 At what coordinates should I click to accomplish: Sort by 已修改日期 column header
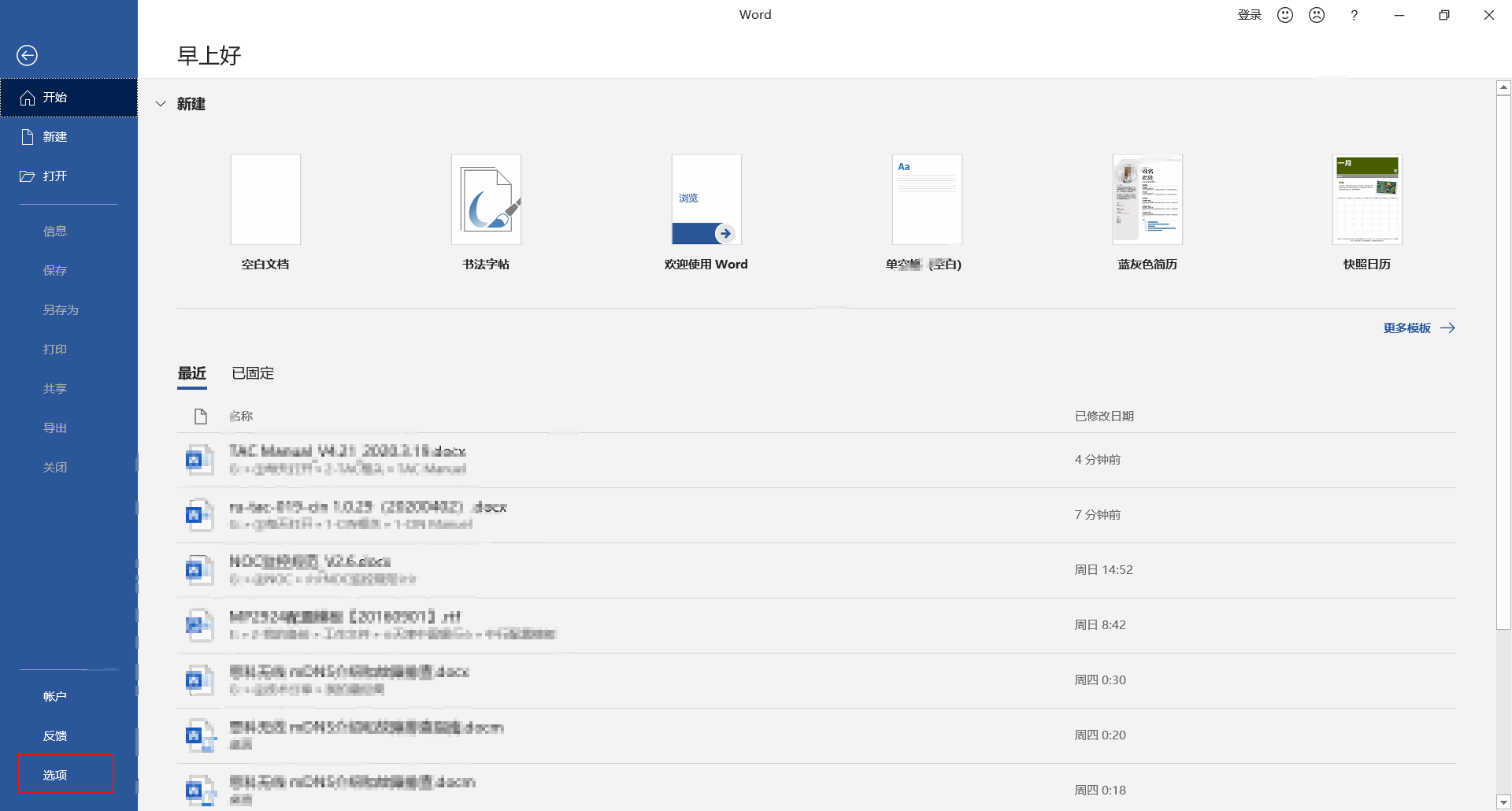tap(1104, 416)
